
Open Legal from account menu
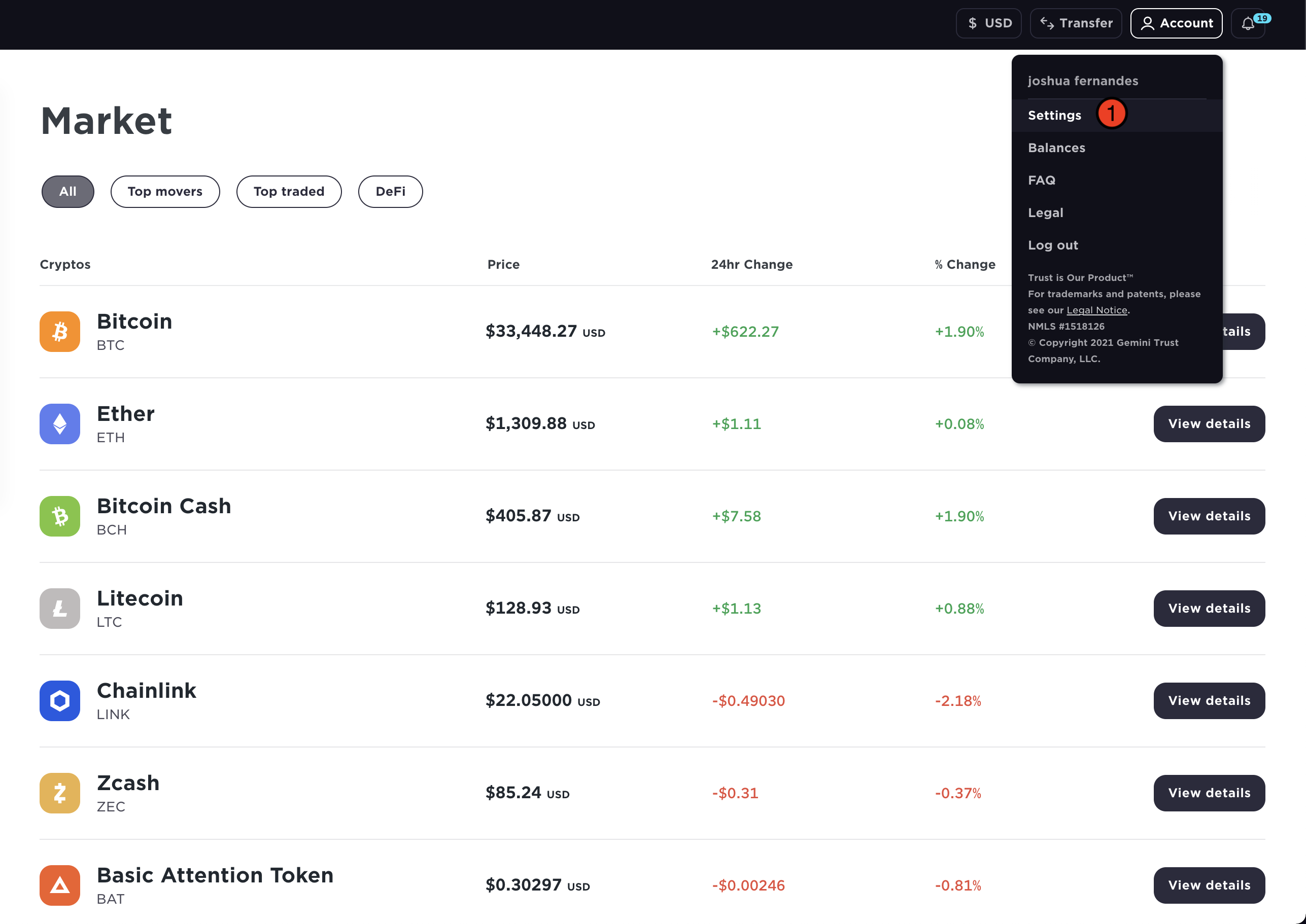[1117, 213]
